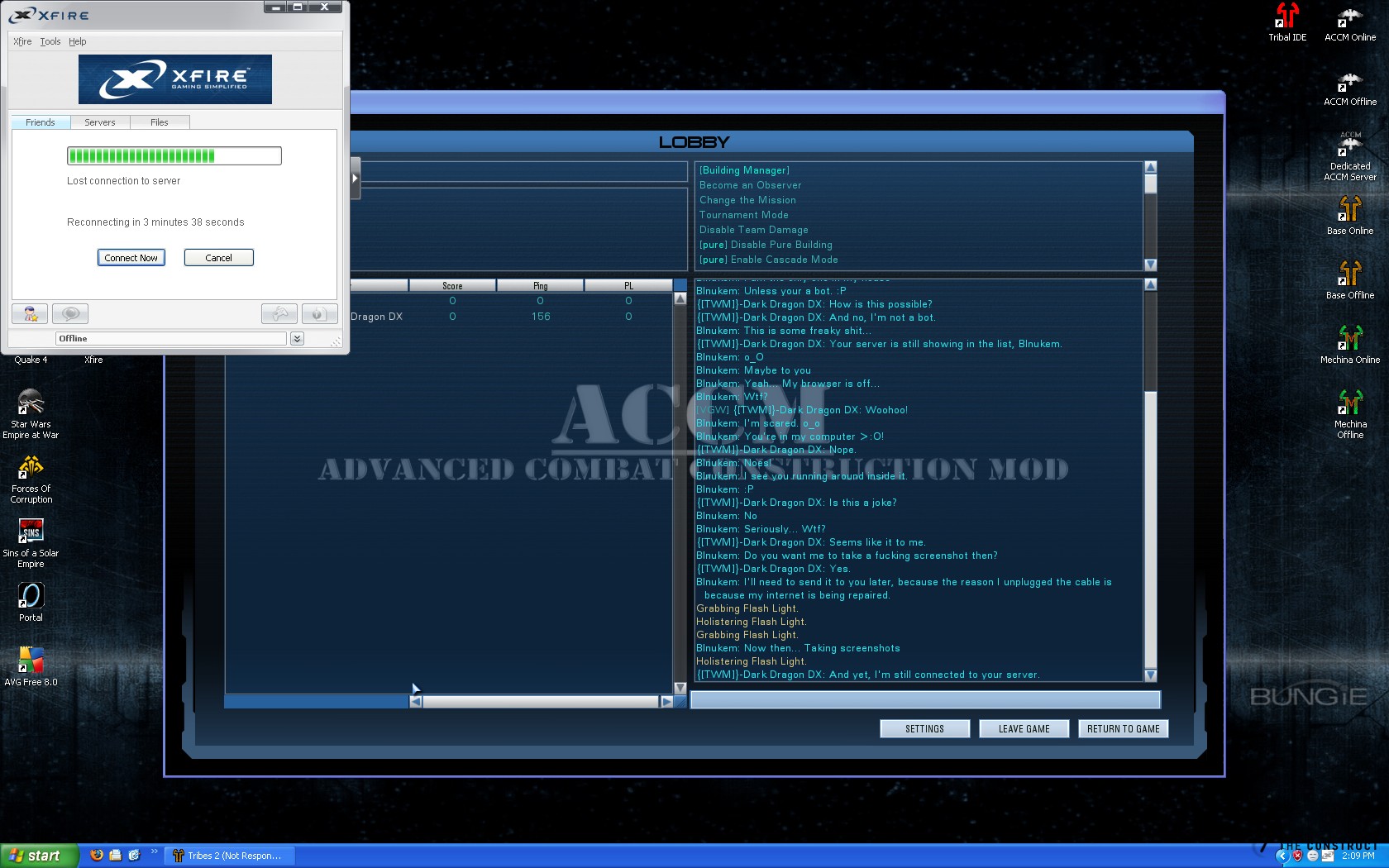Click Xfire chat bubble icon button
Viewport: 1389px width, 868px height.
pyautogui.click(x=70, y=313)
